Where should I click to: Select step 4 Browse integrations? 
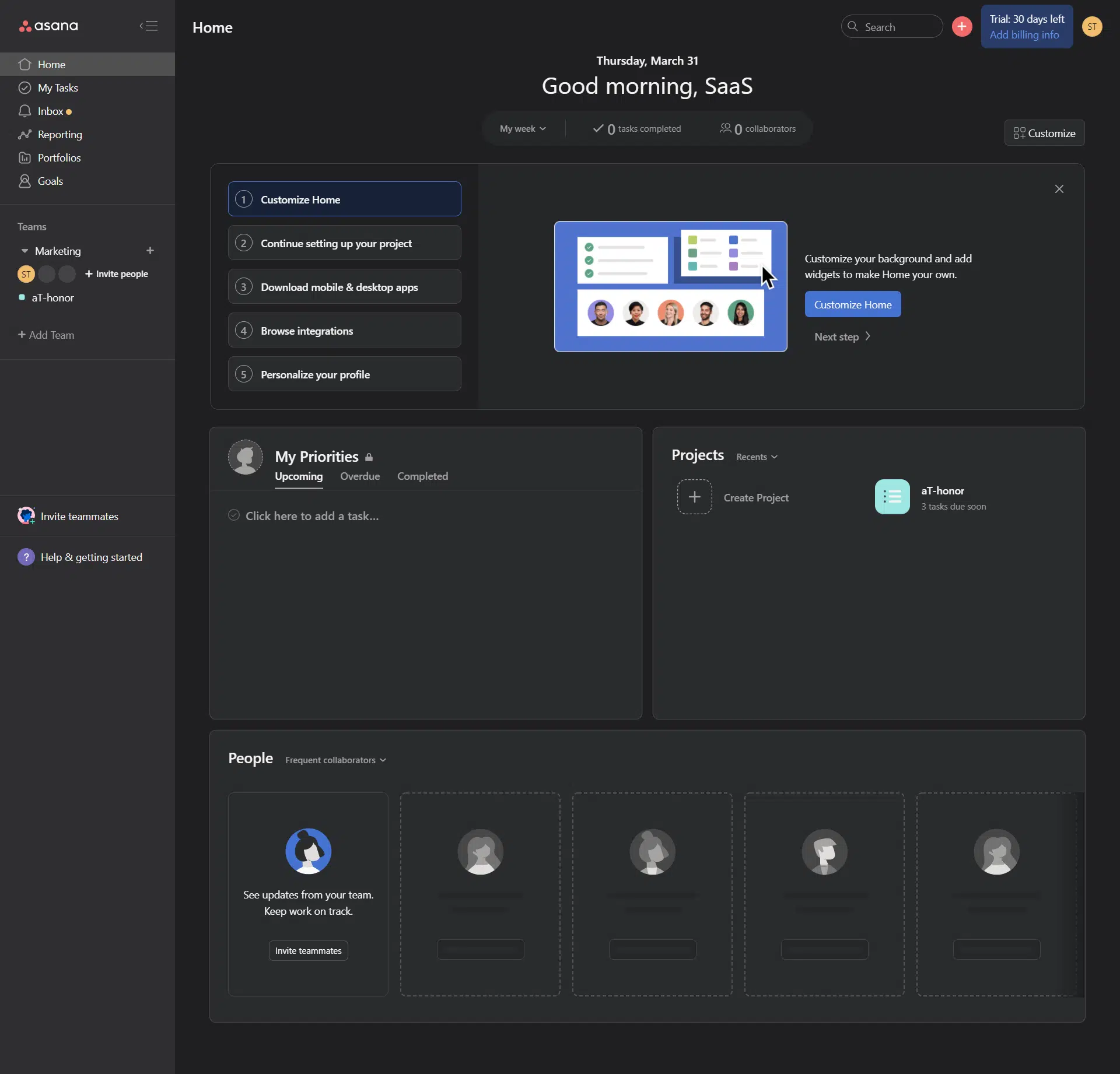[x=344, y=330]
